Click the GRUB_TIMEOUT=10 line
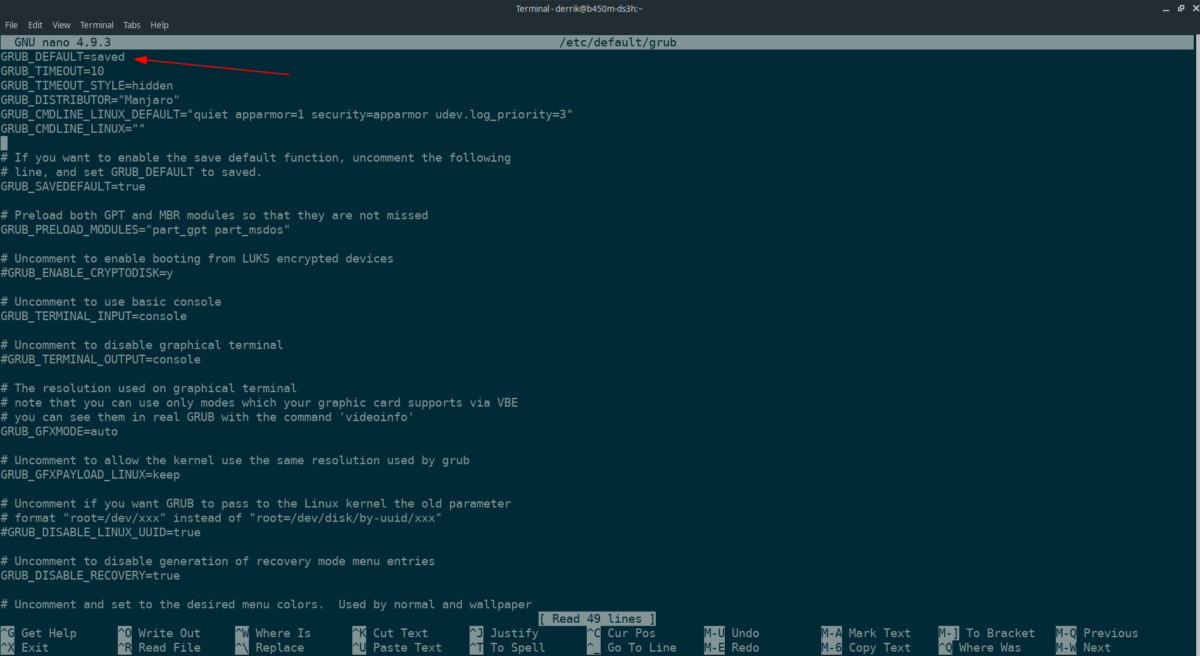Screen dimensions: 1200x656 52,72
